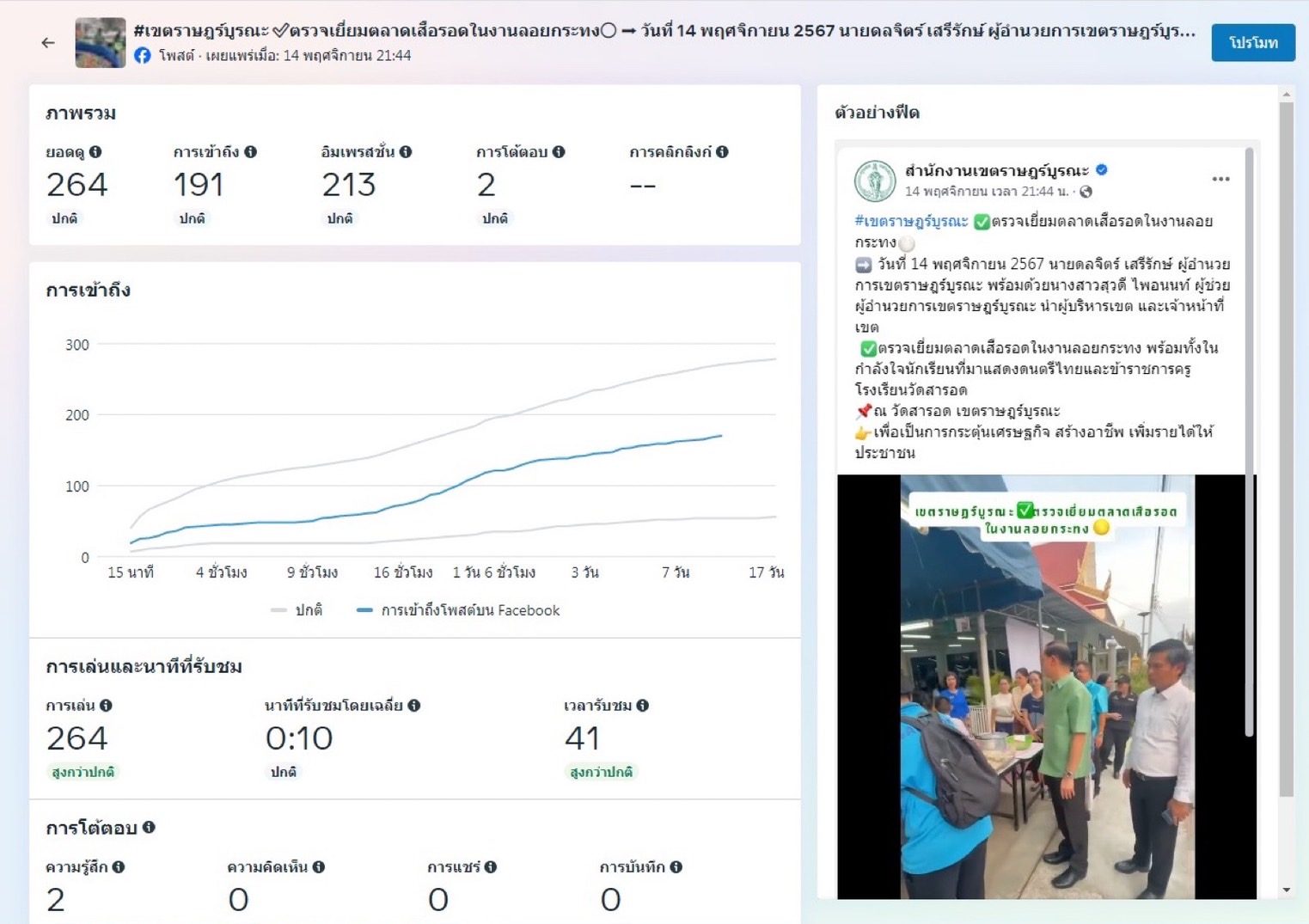Click the post thumbnail in the header
Screen dimensions: 1309x924
[101, 42]
